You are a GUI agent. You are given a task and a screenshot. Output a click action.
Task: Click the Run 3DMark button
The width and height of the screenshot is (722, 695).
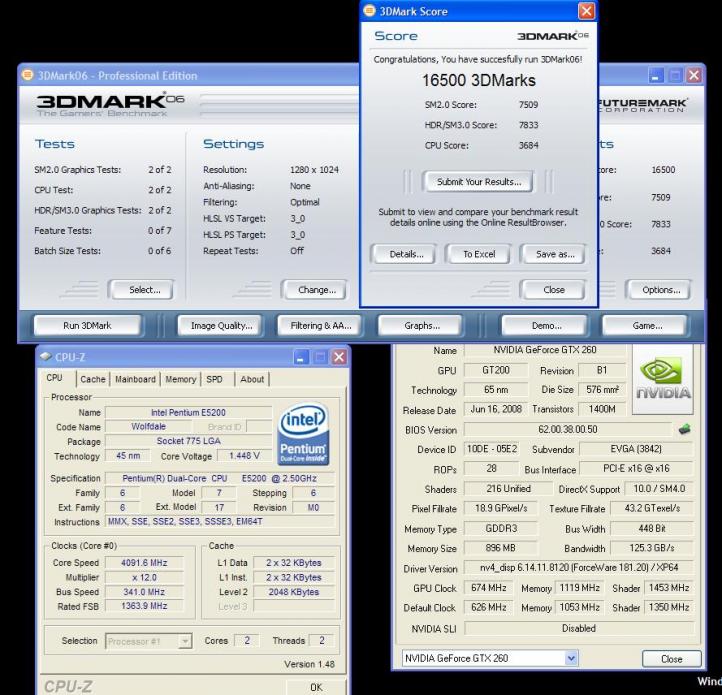pyautogui.click(x=87, y=325)
